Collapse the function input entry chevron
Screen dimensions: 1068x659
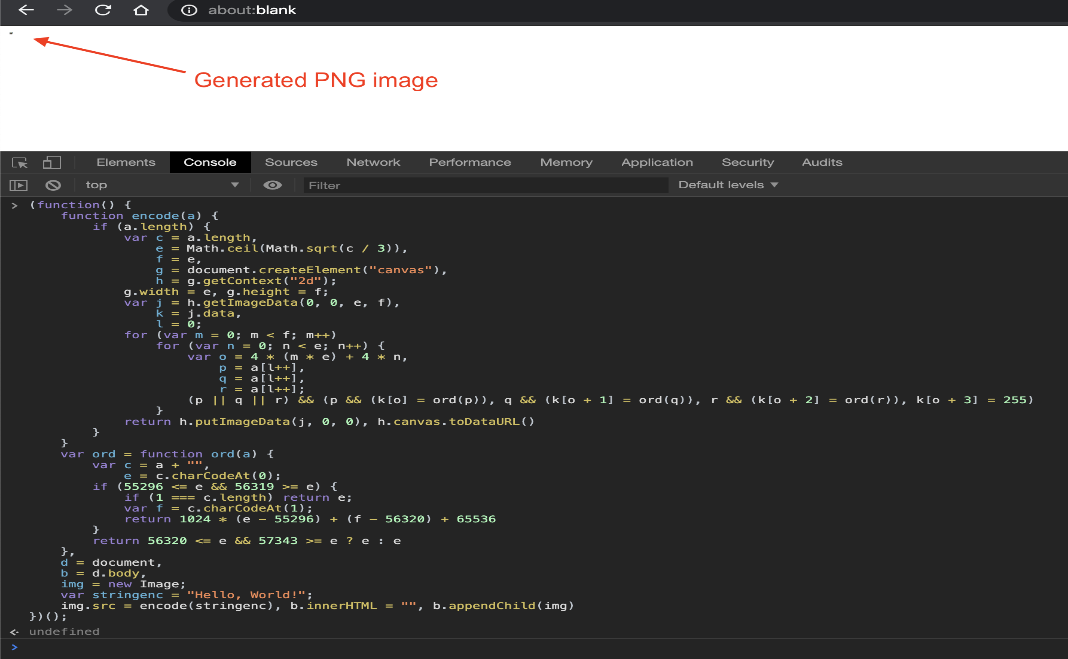pyautogui.click(x=14, y=205)
